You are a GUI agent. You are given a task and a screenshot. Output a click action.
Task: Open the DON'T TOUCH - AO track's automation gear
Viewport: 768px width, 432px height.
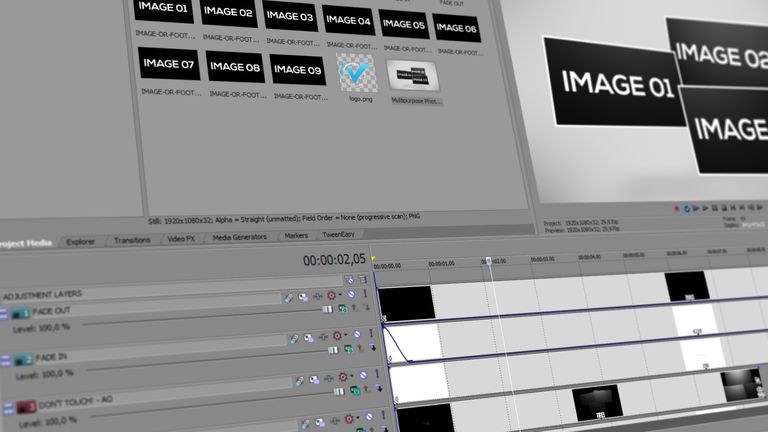[x=343, y=377]
